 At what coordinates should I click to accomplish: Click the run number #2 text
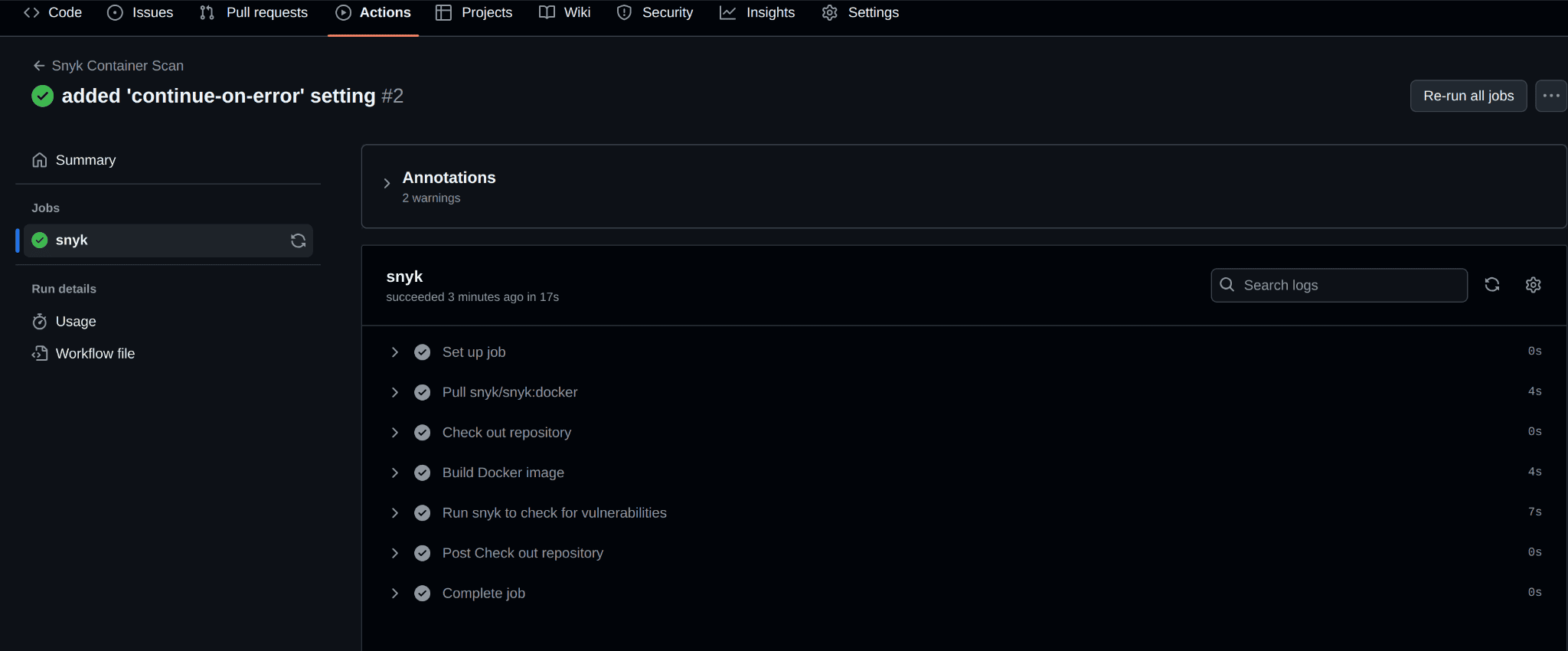[393, 96]
